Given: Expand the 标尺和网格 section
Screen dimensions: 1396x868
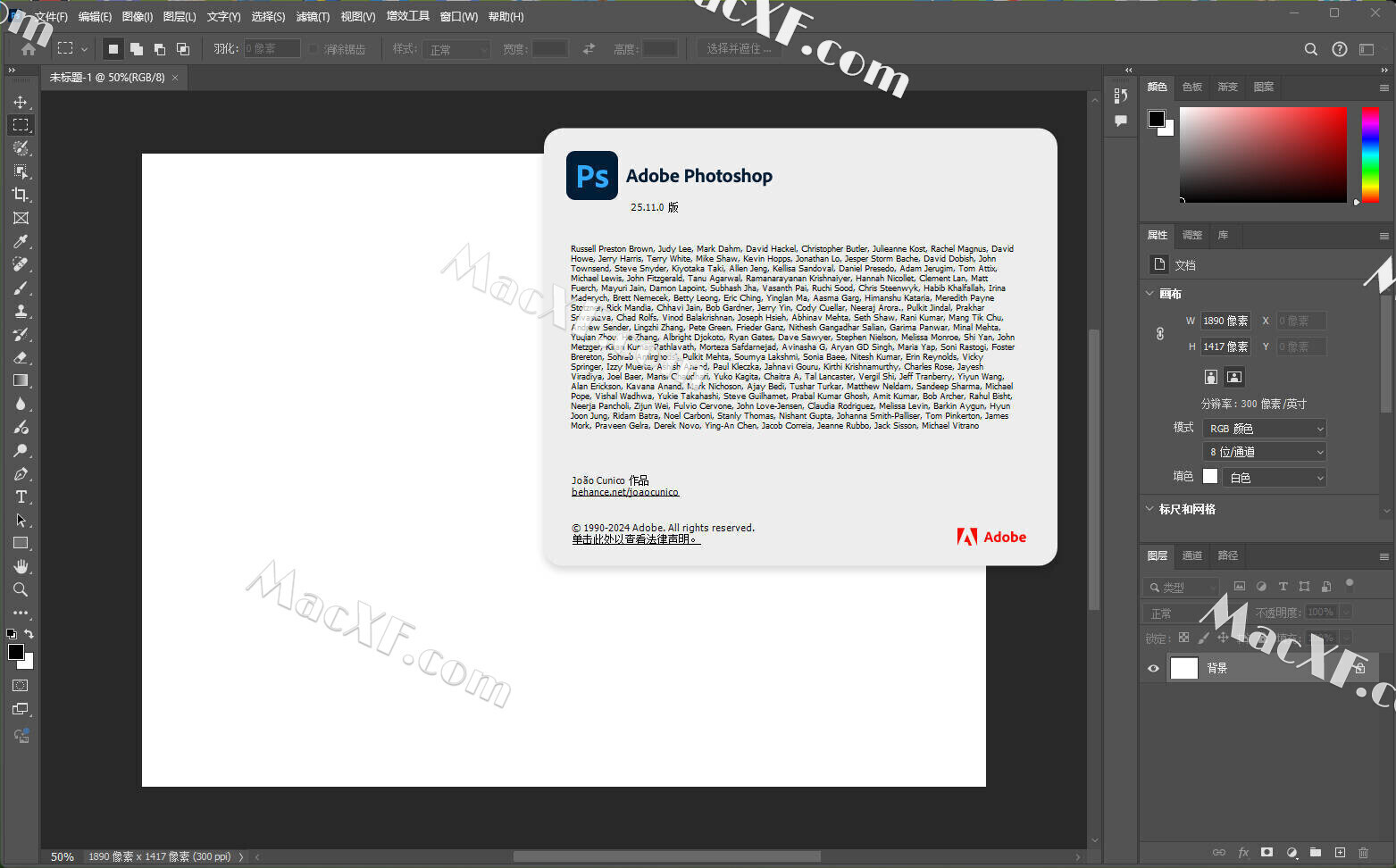Looking at the screenshot, I should point(1149,509).
